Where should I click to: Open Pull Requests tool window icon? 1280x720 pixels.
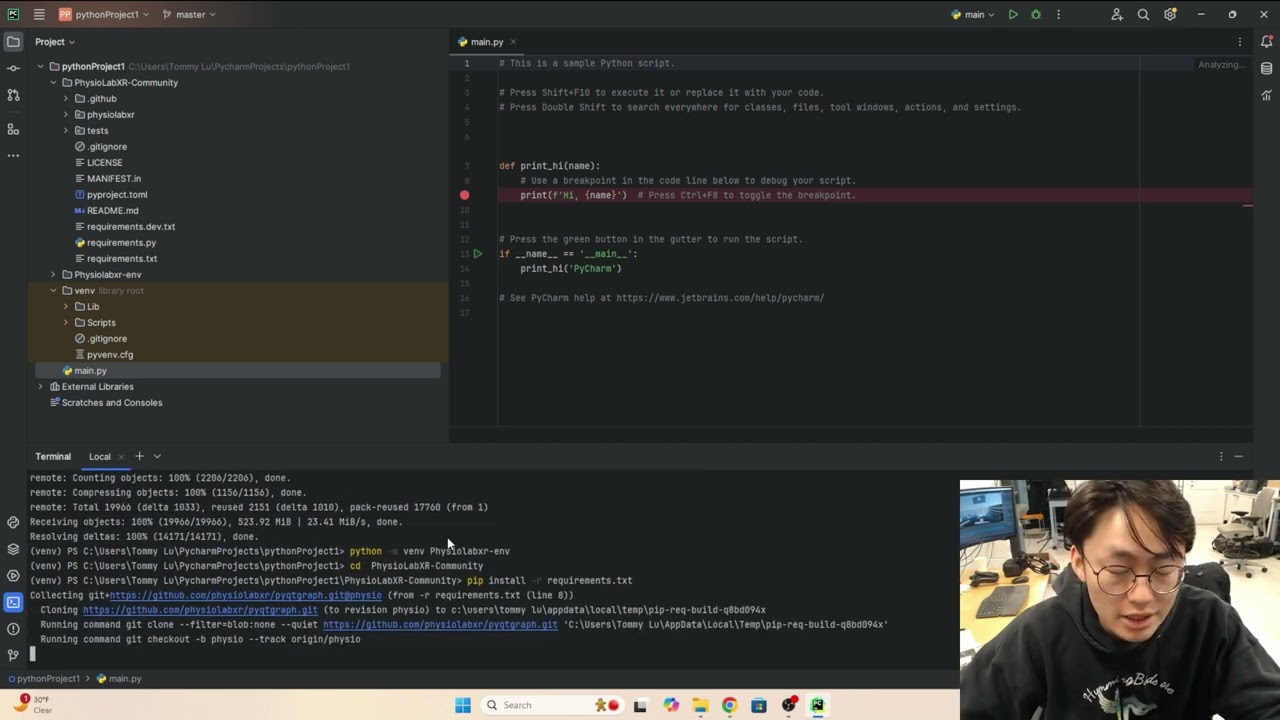click(x=13, y=95)
